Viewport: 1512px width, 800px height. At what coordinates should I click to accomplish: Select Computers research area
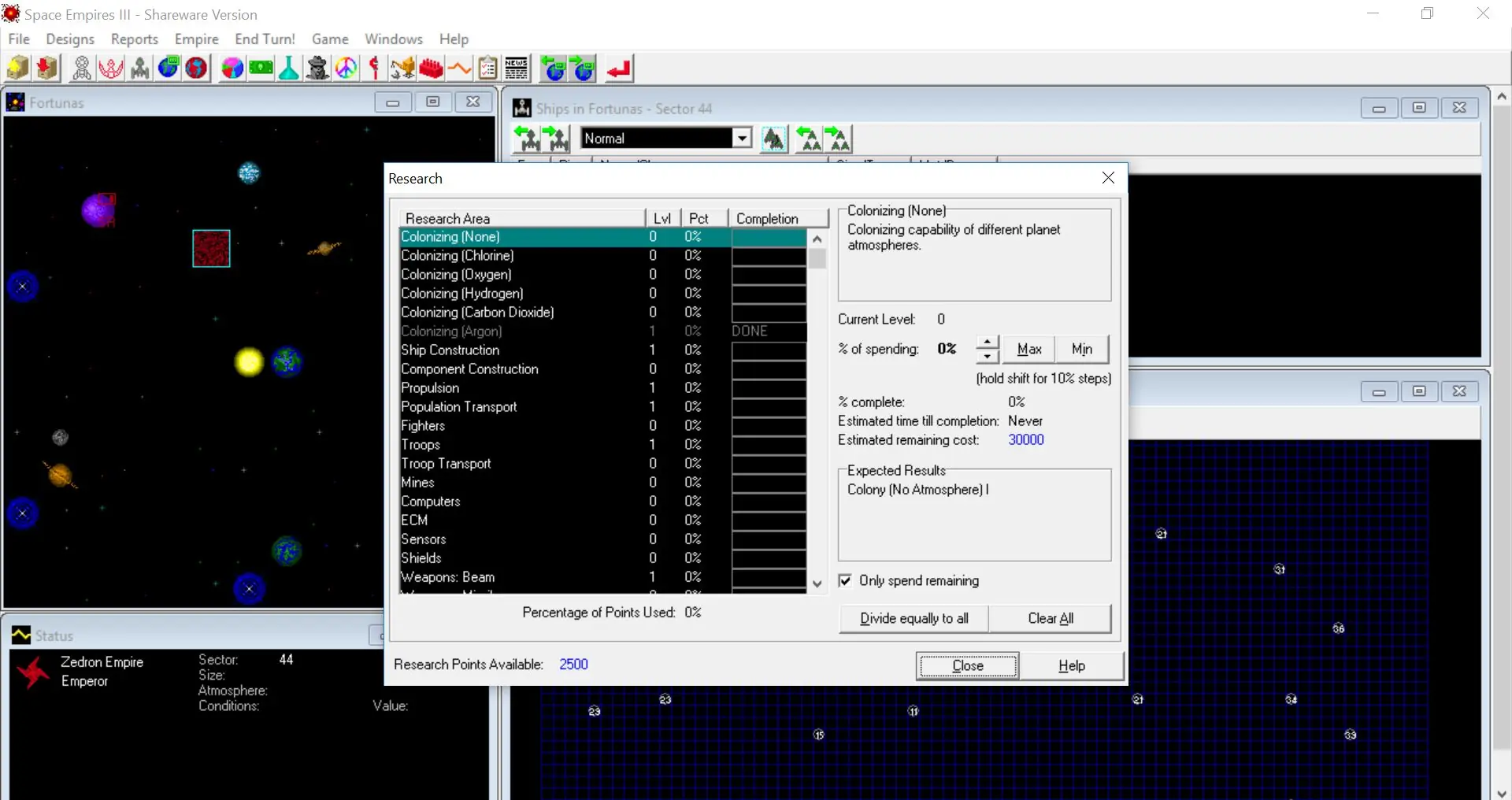click(603, 502)
